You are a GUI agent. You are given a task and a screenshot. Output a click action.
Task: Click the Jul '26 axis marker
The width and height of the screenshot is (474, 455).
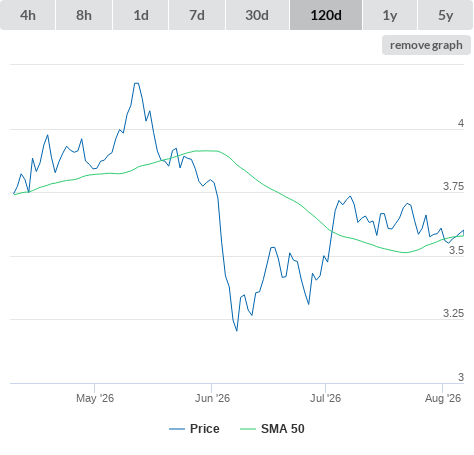[x=326, y=398]
